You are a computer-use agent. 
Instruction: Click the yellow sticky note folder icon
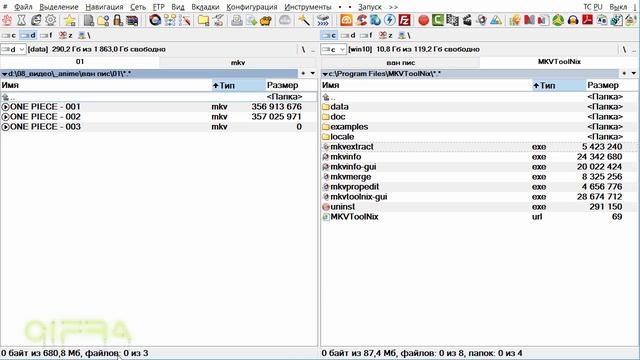[203, 20]
